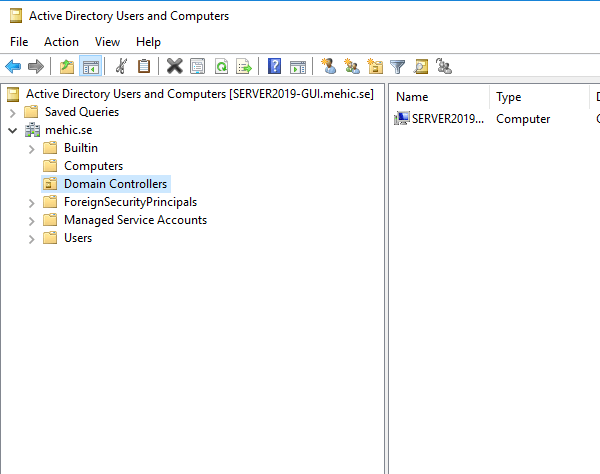Toggle Show/Hide Action Pane icon
Viewport: 600px width, 474px height.
298,67
